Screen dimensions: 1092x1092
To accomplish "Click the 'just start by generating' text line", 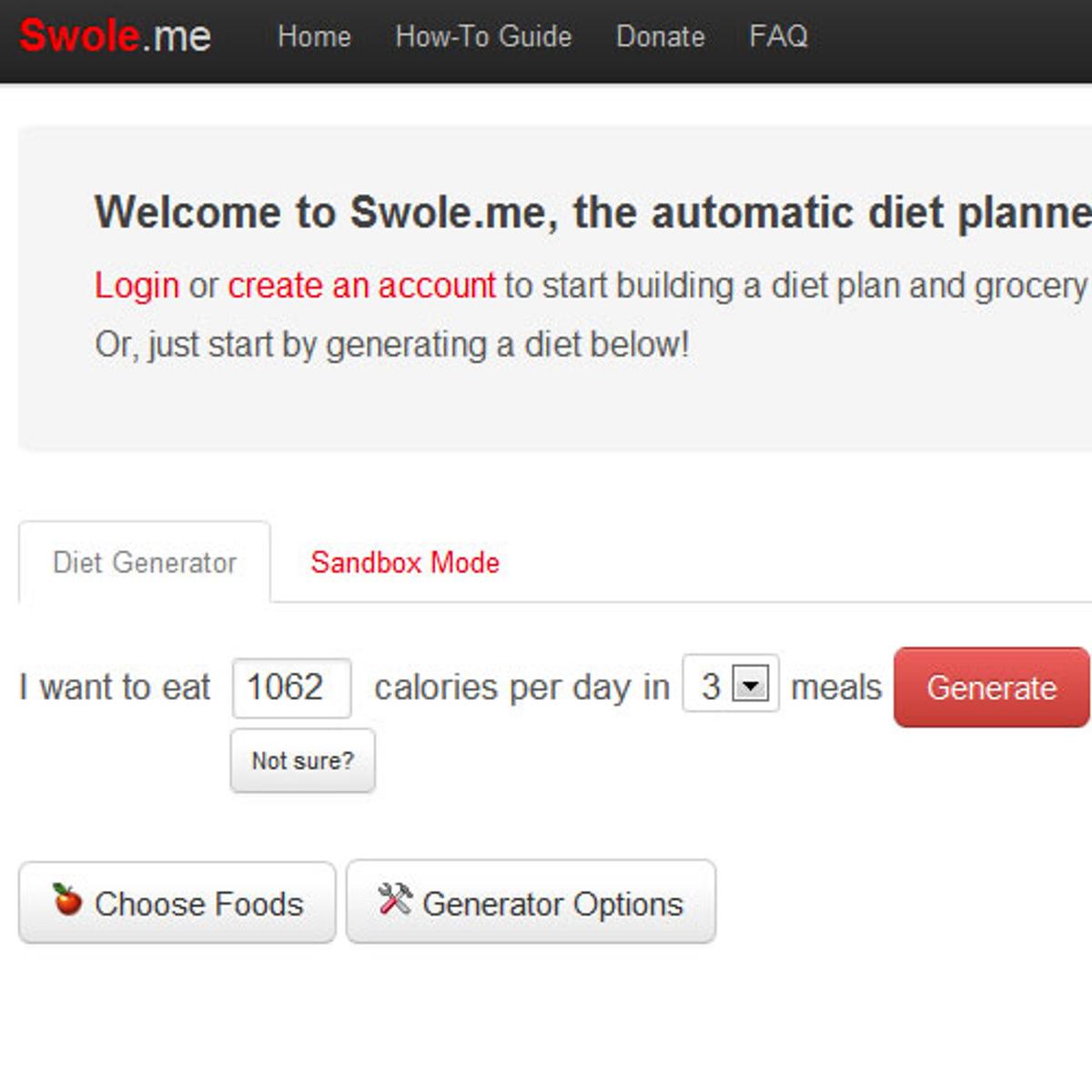I will coord(391,345).
